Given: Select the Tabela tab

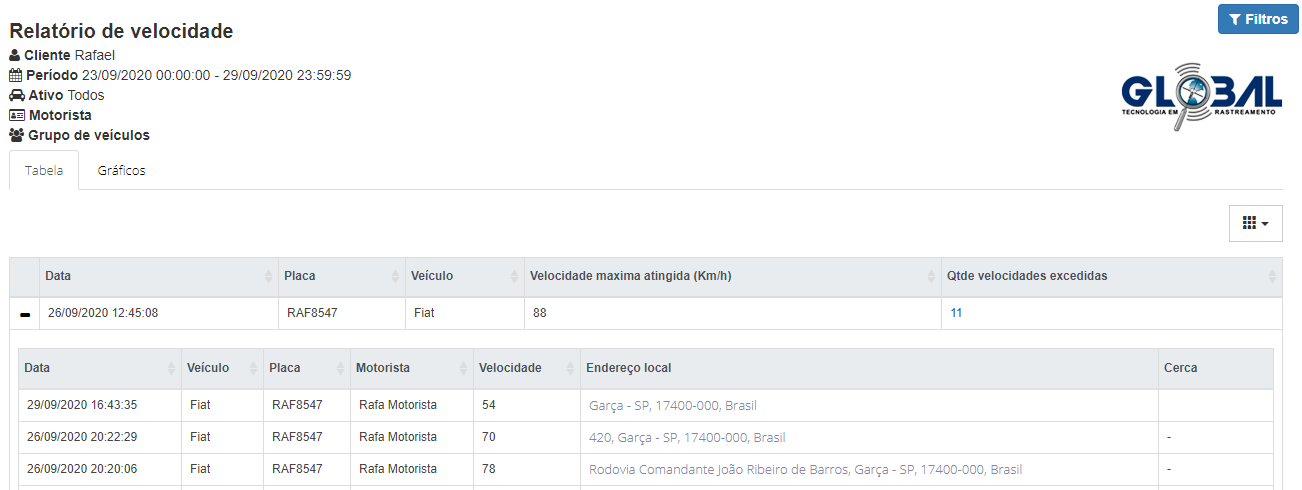Looking at the screenshot, I should click(x=44, y=171).
